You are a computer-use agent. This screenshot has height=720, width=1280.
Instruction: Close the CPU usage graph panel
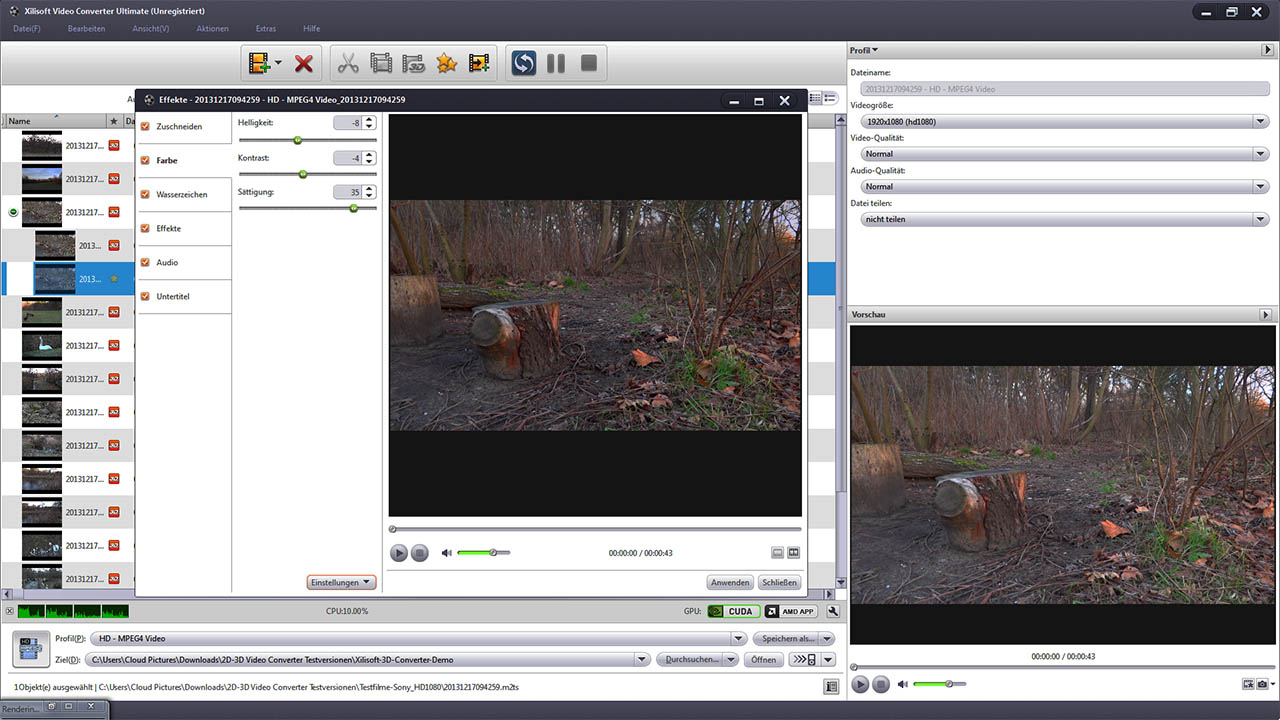click(x=9, y=611)
